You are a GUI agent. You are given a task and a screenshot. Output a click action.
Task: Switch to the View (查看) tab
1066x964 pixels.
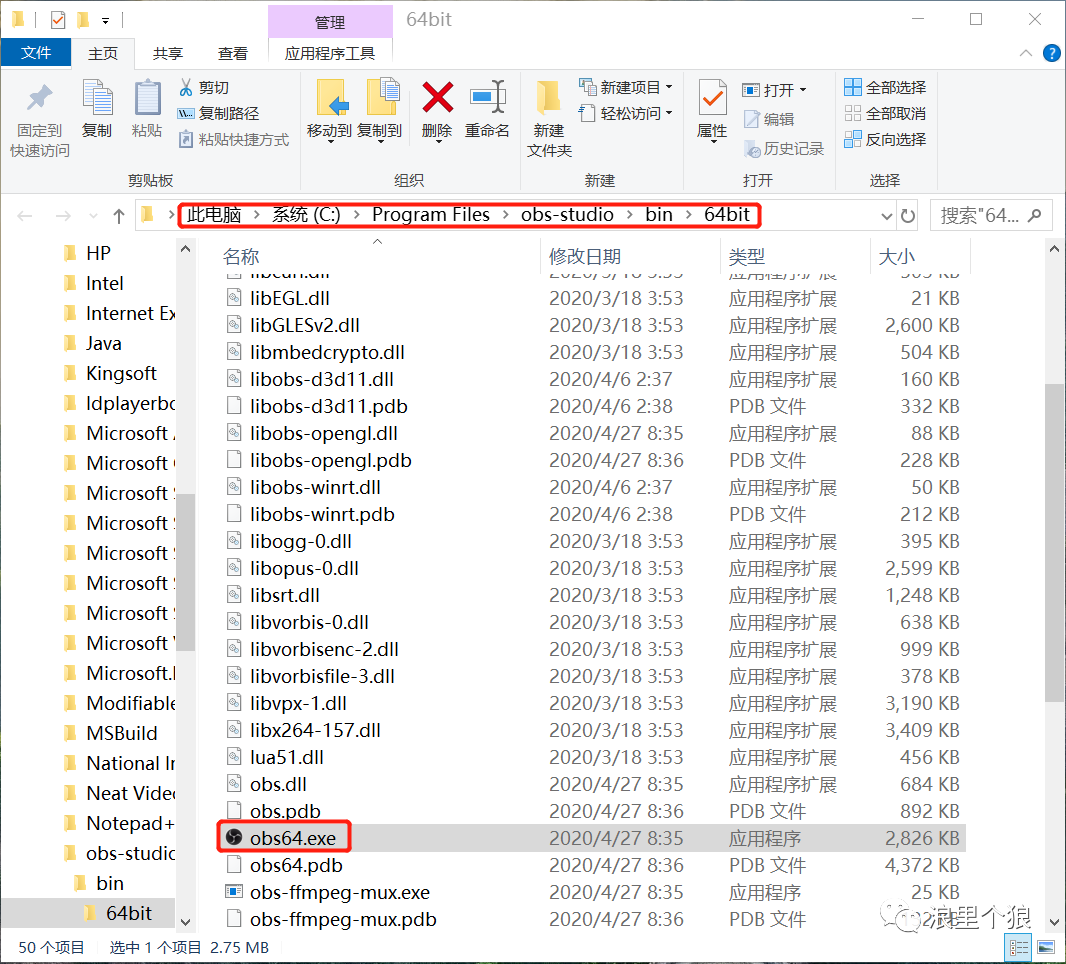pos(233,54)
